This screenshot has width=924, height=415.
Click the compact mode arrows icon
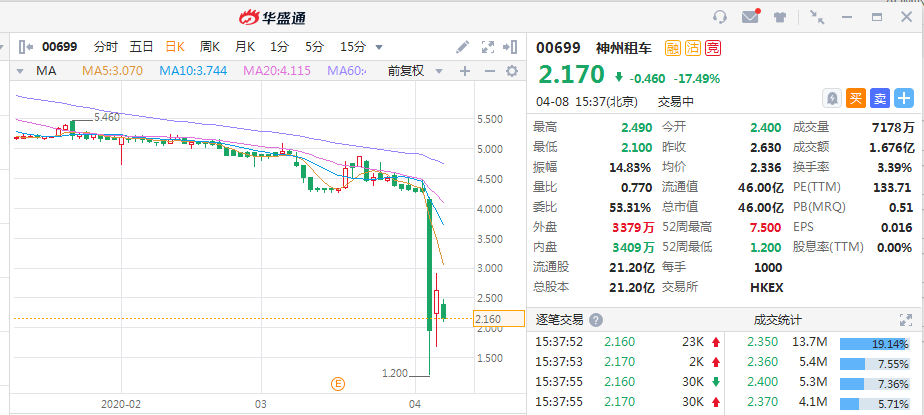[817, 17]
